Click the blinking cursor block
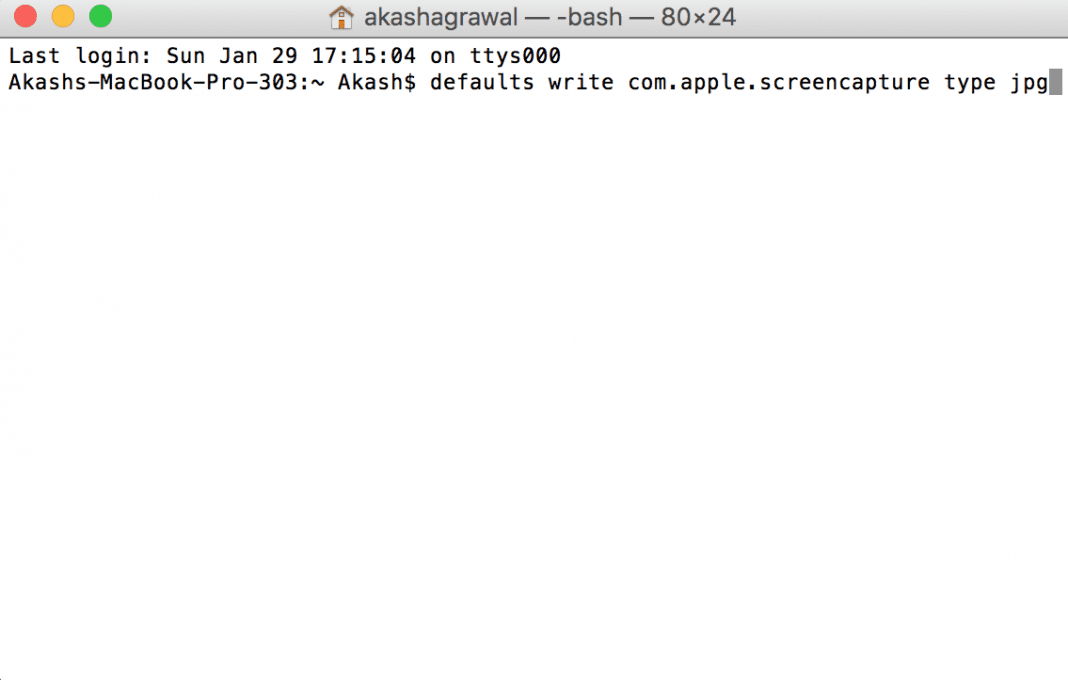The height and width of the screenshot is (680, 1068). (1057, 82)
